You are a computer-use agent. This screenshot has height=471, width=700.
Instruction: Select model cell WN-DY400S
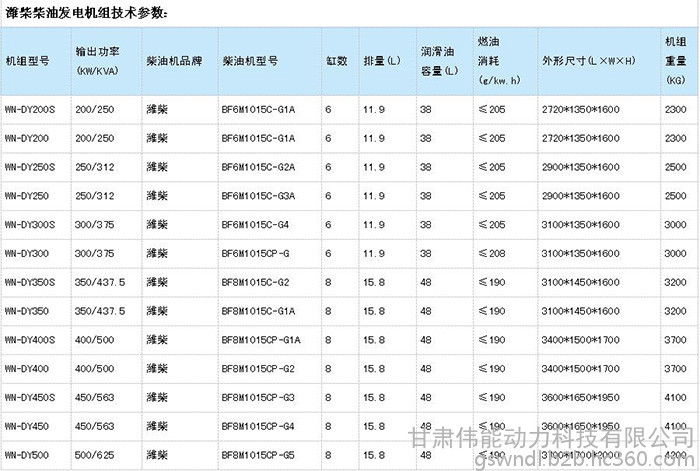point(30,340)
